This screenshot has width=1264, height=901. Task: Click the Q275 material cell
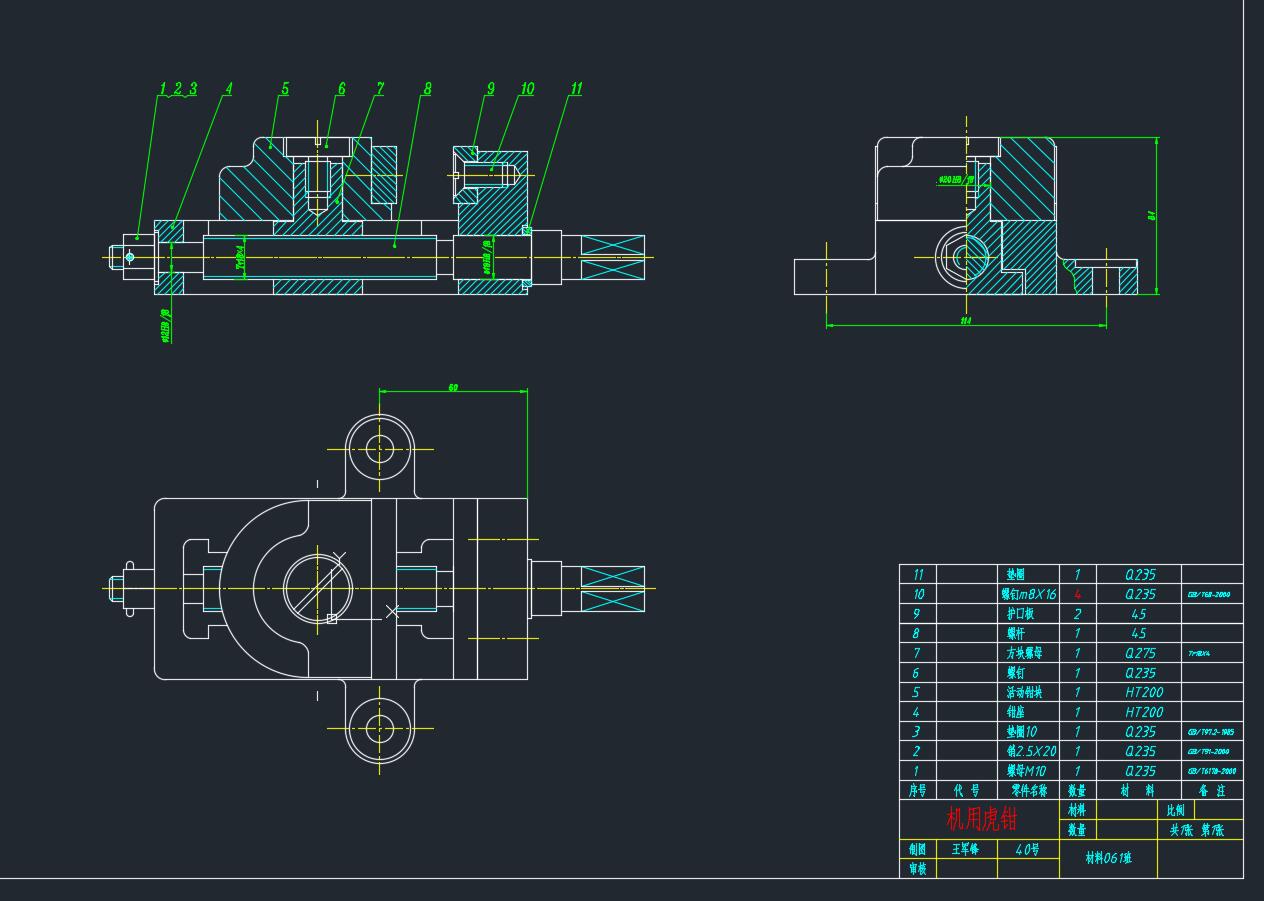click(x=1140, y=653)
